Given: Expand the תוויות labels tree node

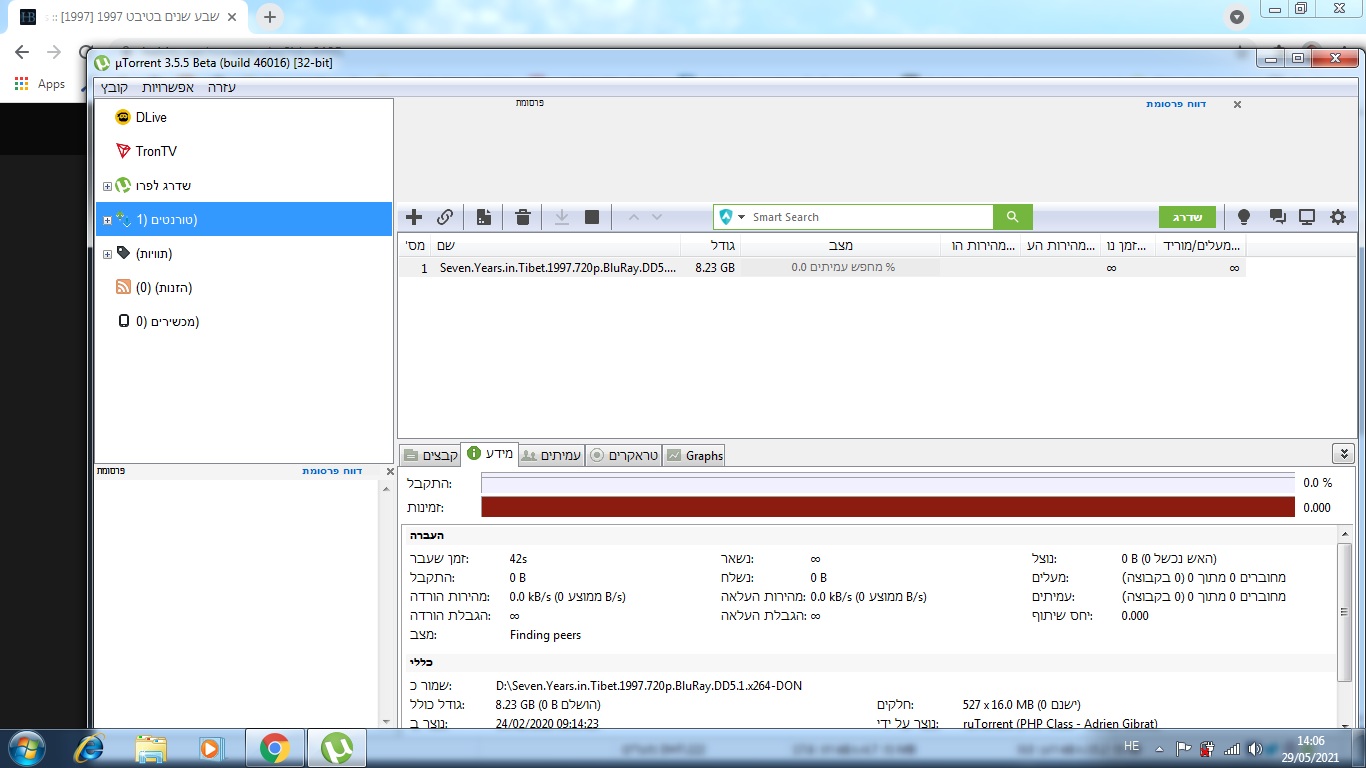Looking at the screenshot, I should click(107, 254).
